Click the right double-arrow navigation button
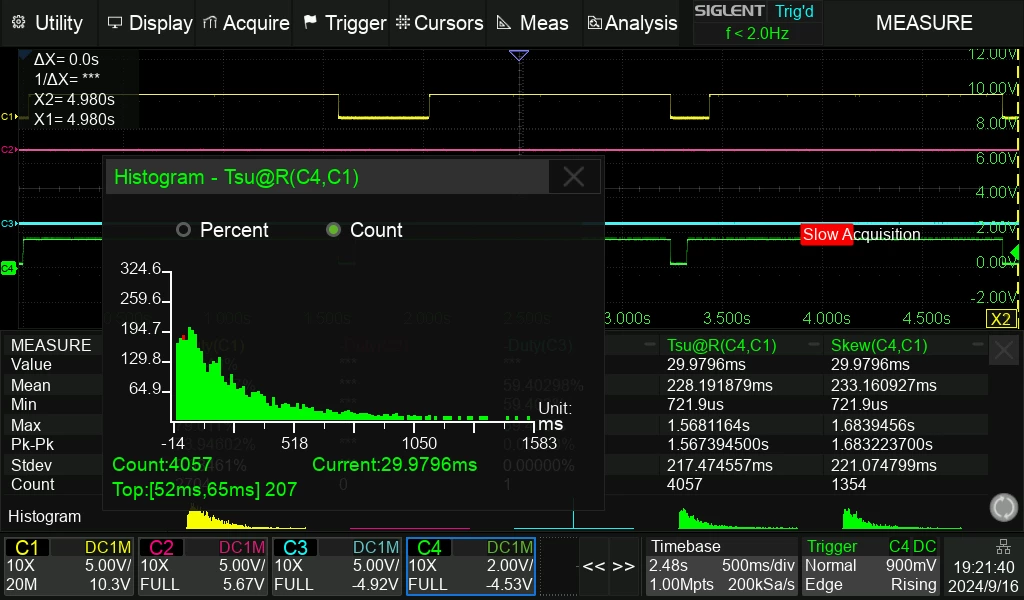Screen dimensions: 1024x600 [x=623, y=566]
